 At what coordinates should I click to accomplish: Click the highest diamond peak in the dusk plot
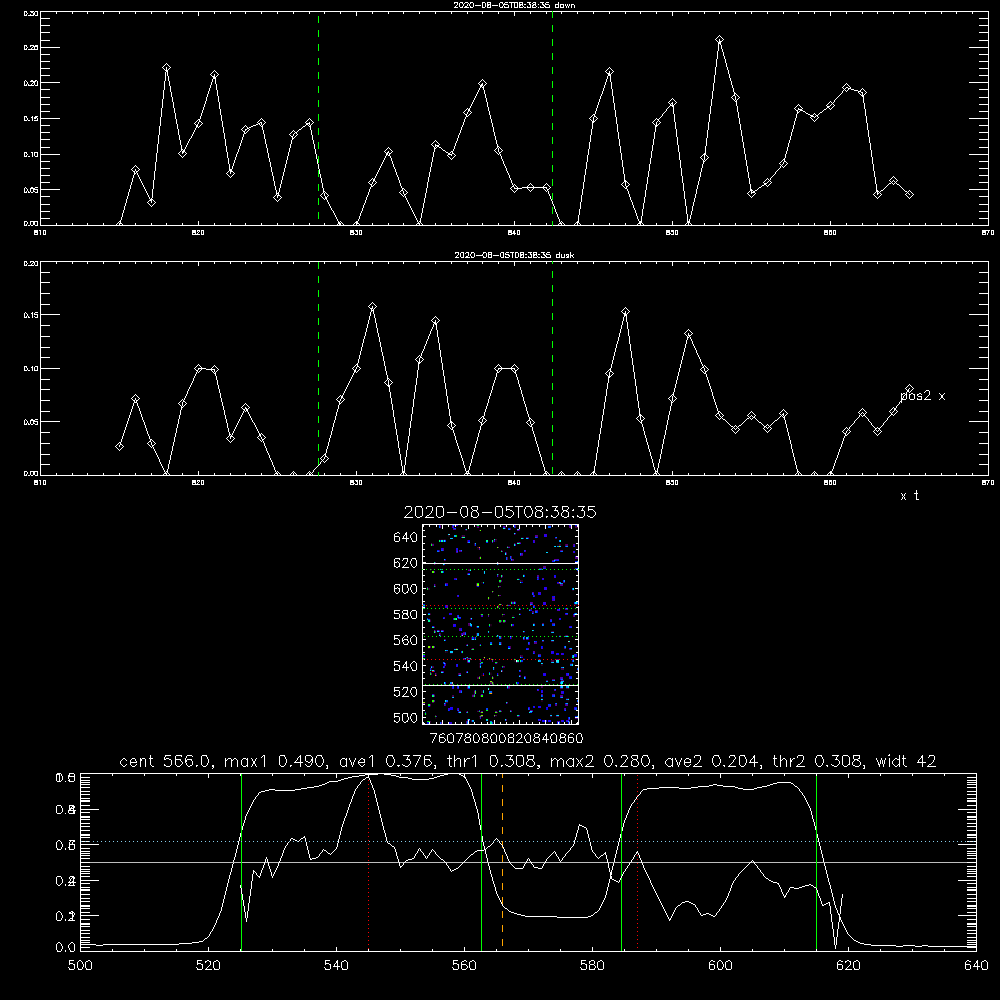(x=372, y=307)
